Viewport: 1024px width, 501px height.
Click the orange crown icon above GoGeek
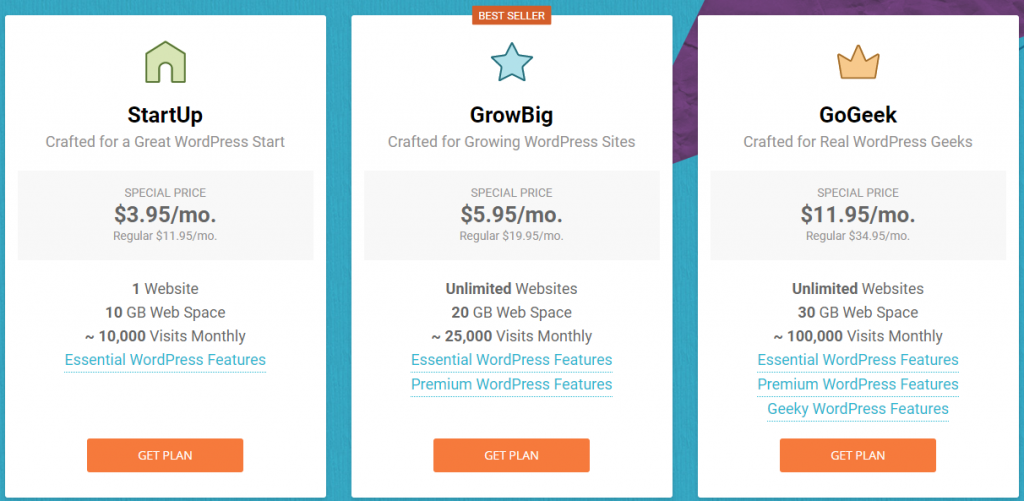pyautogui.click(x=858, y=63)
